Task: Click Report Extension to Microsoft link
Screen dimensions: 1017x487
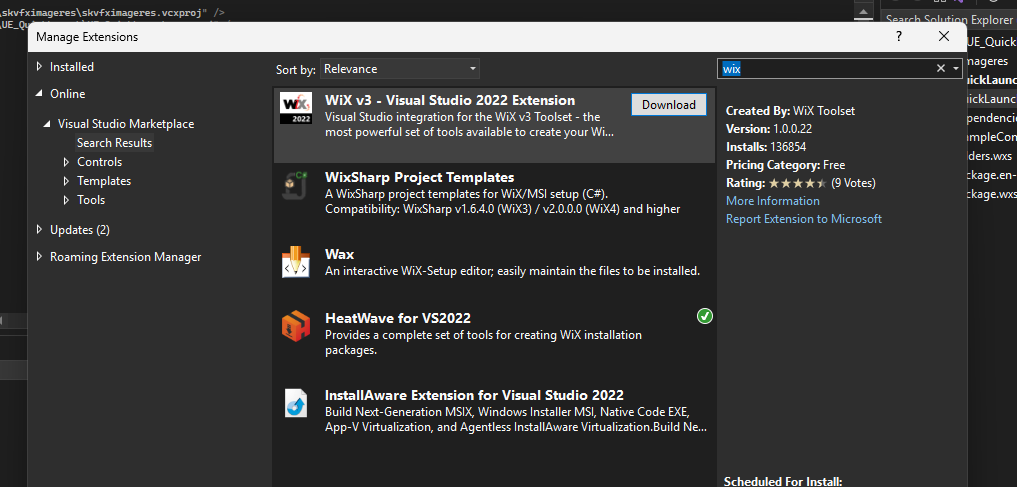Action: (x=803, y=219)
